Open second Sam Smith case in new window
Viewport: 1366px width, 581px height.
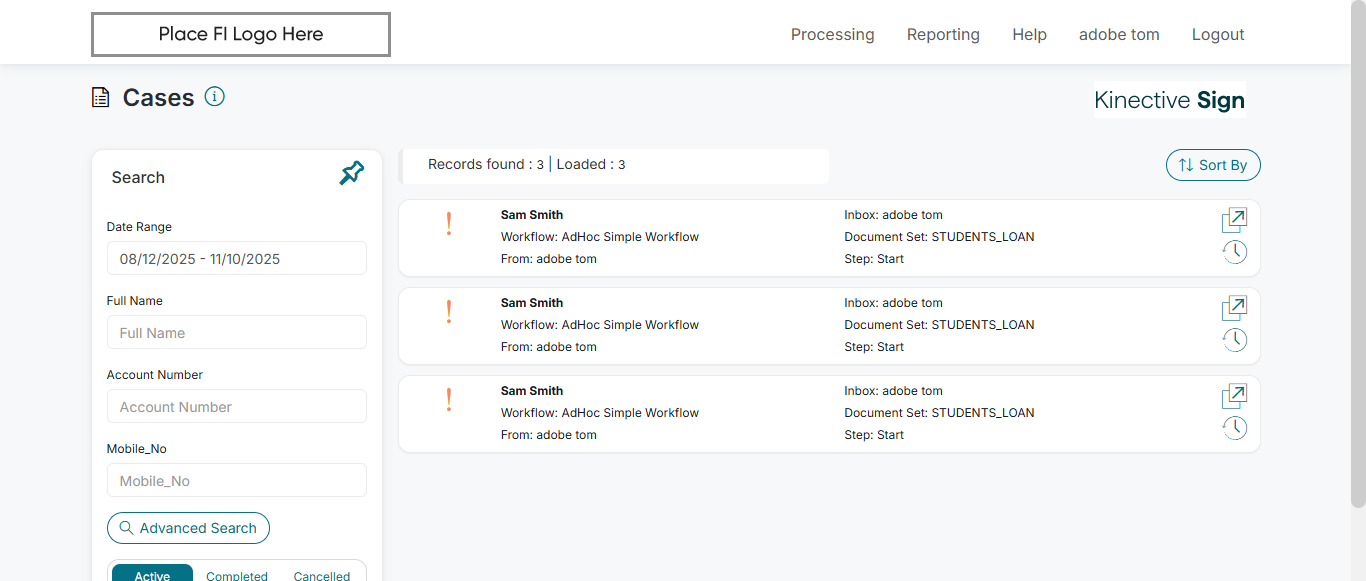tap(1234, 308)
